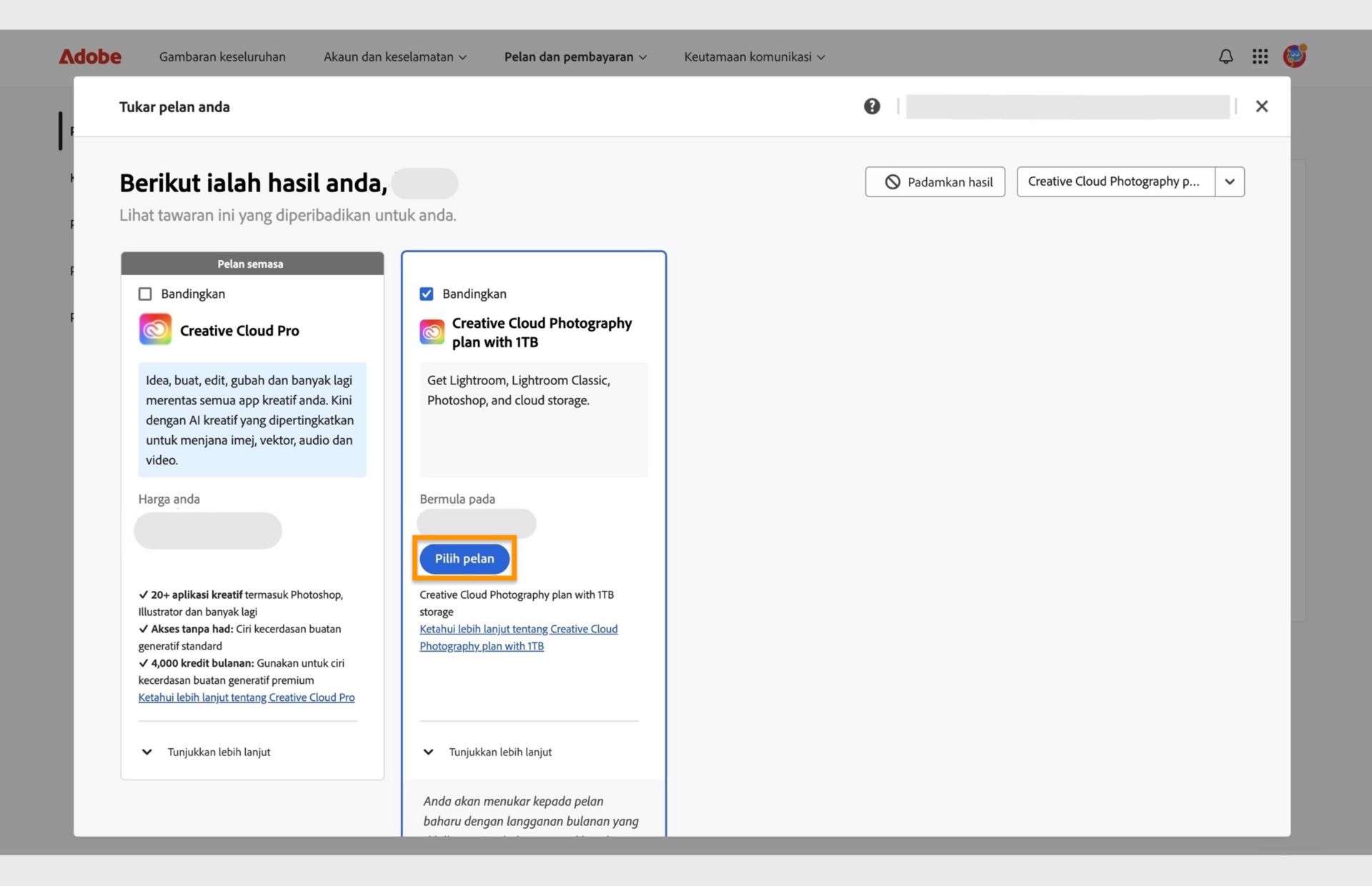Click the Pilih pelan button
The height and width of the screenshot is (886, 1372).
click(x=464, y=559)
